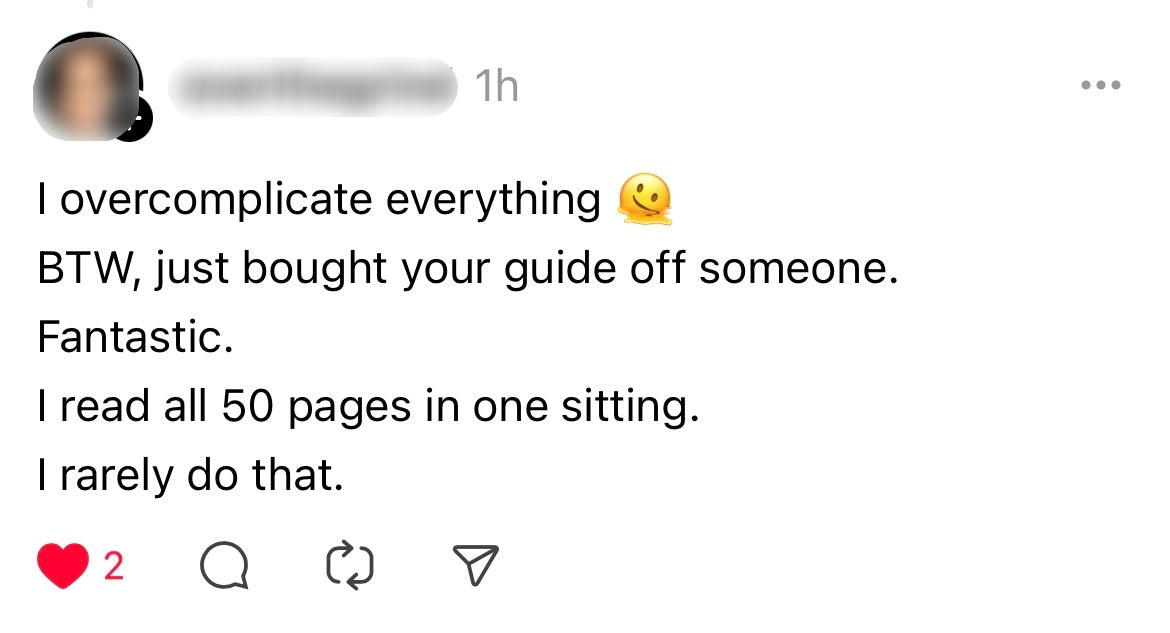
Task: Click the blurred username of the poster
Action: [x=312, y=88]
